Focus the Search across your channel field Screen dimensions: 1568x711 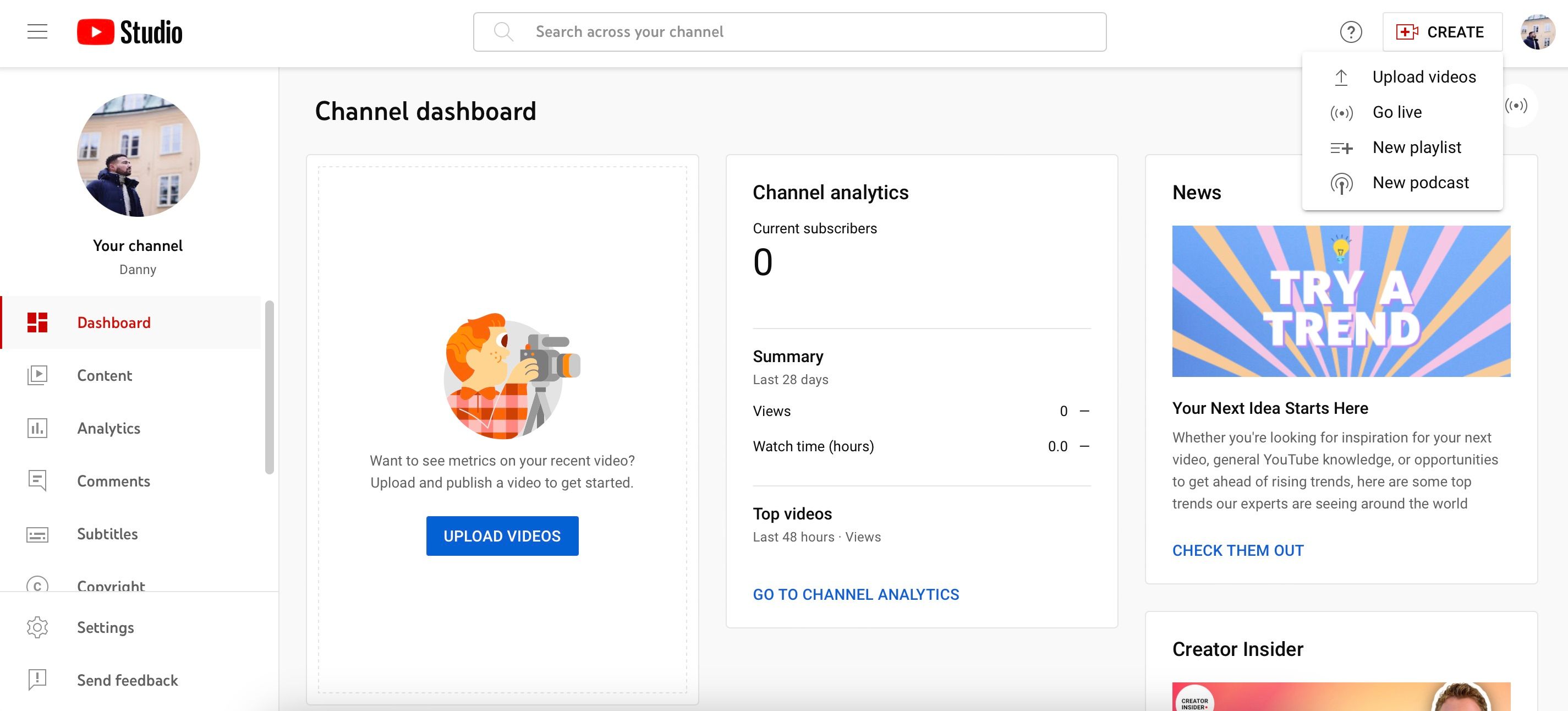[x=790, y=32]
